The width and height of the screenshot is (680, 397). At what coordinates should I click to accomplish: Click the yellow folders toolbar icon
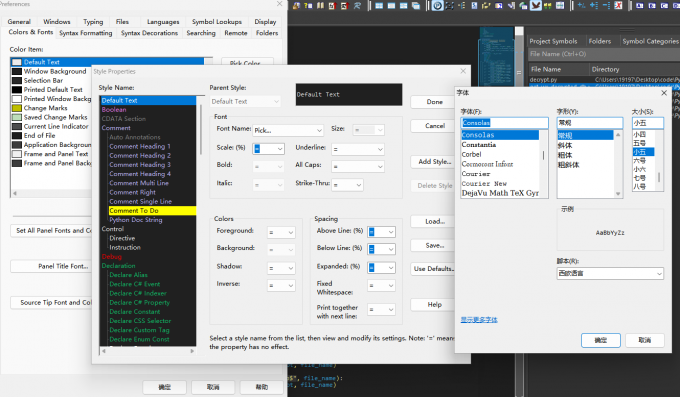(486, 6)
